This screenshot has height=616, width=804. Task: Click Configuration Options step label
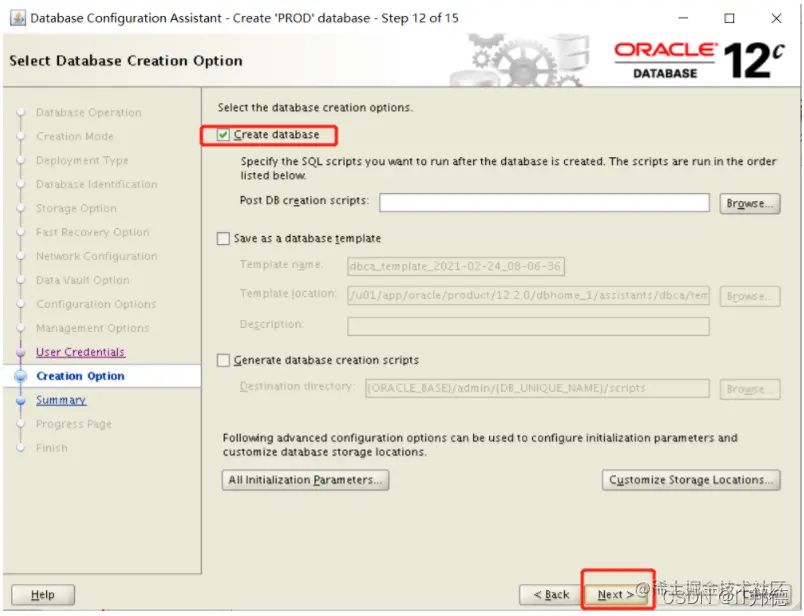(96, 304)
